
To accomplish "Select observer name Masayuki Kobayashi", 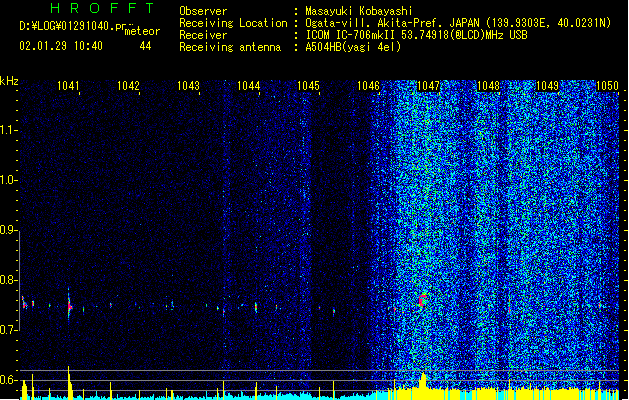I will 359,11.
